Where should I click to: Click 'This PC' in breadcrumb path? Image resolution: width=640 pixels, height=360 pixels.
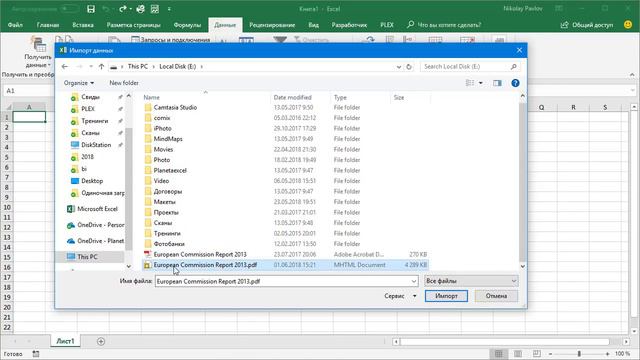point(138,67)
